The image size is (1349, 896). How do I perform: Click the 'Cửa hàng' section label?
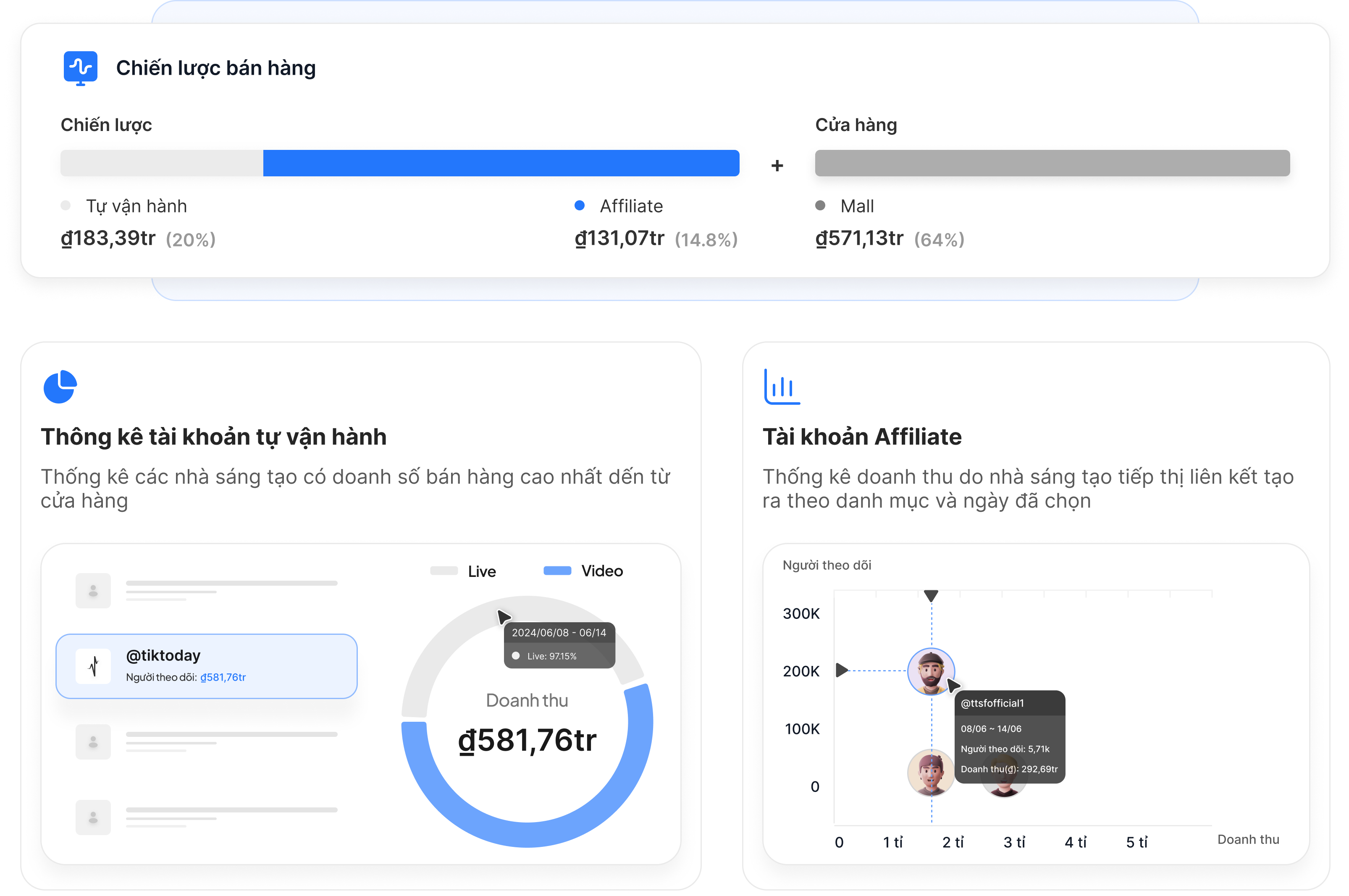[856, 125]
